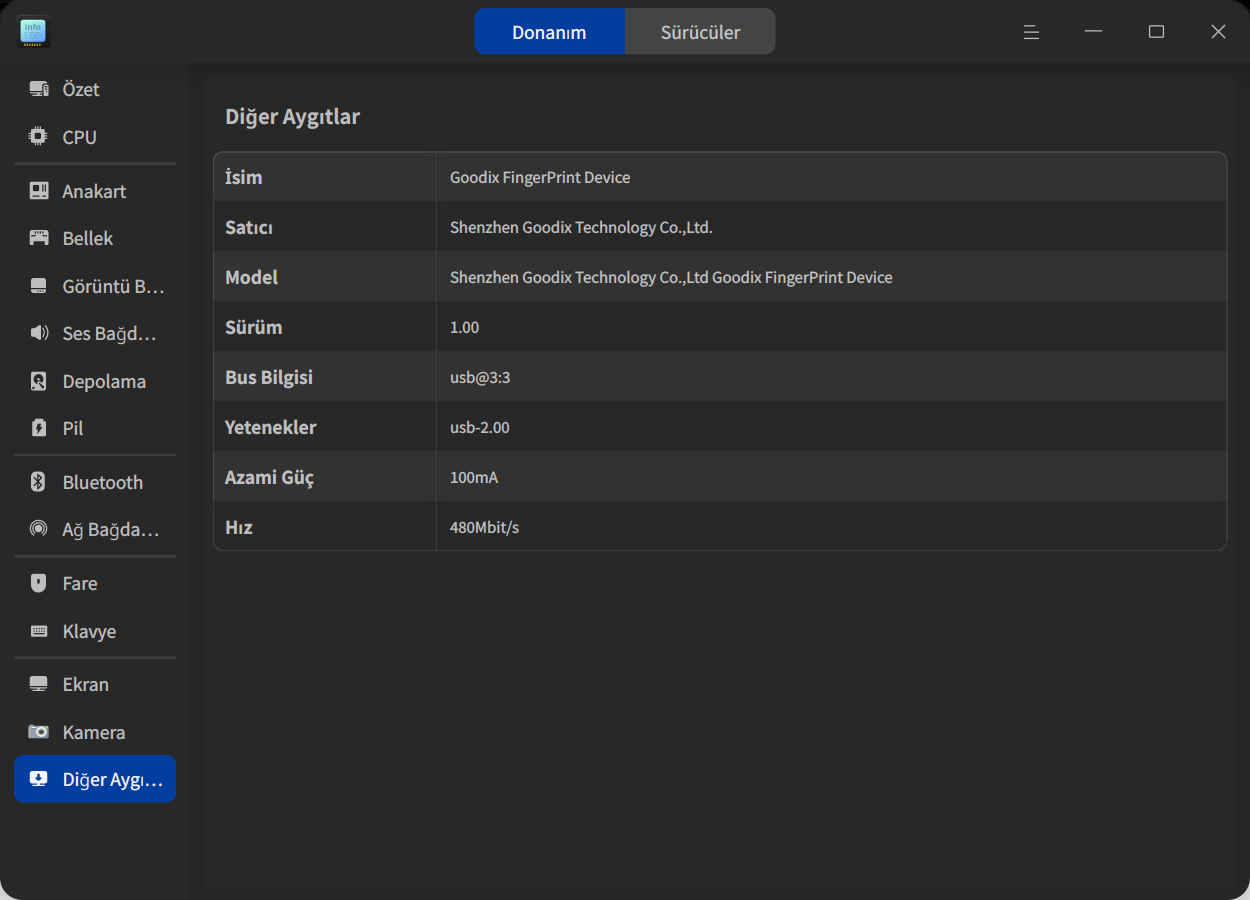Select the Azami Güç row label
1250x900 pixels.
(x=269, y=477)
